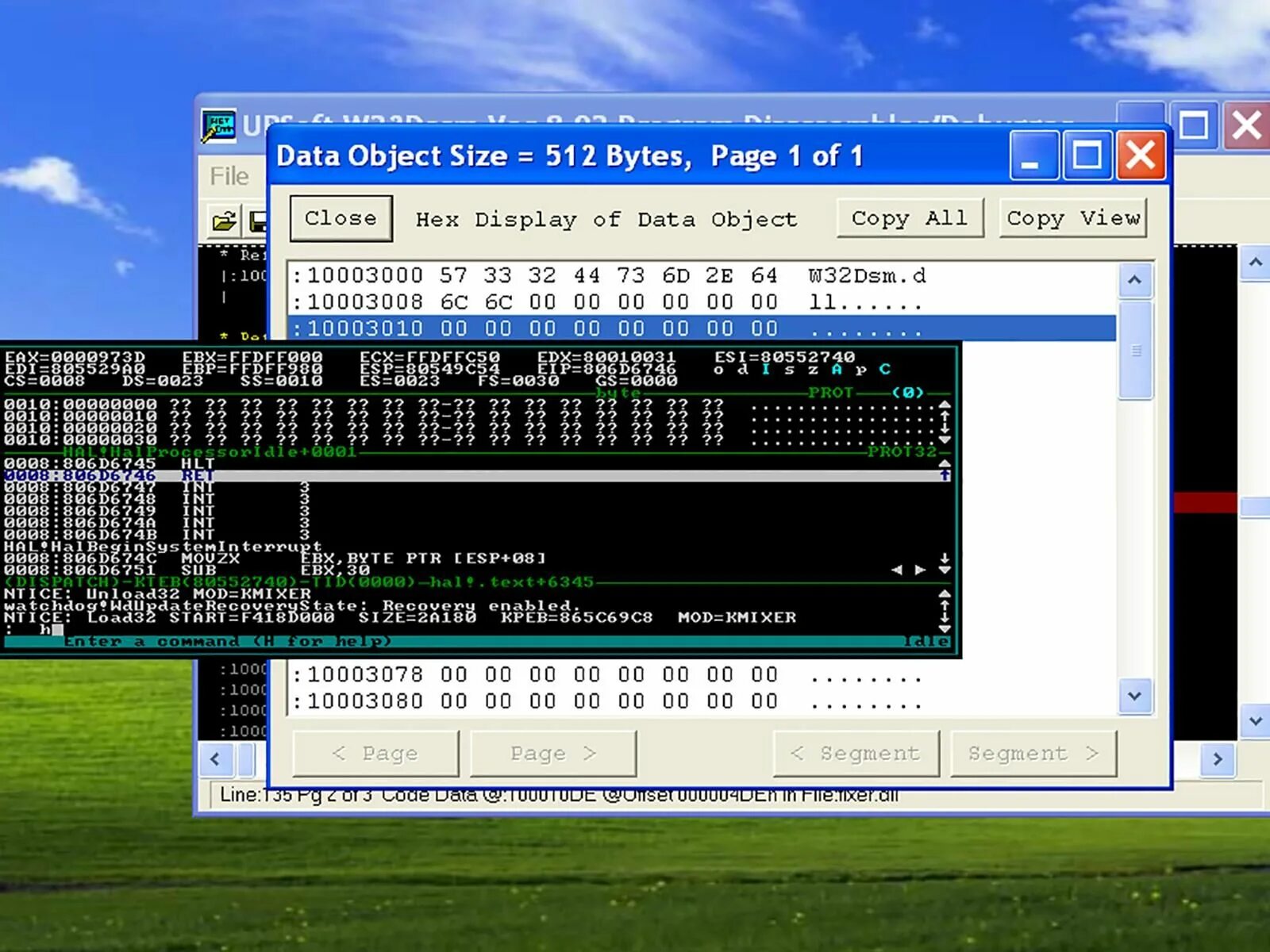Click the Copy All button
This screenshot has height=952, width=1270.
(x=910, y=218)
